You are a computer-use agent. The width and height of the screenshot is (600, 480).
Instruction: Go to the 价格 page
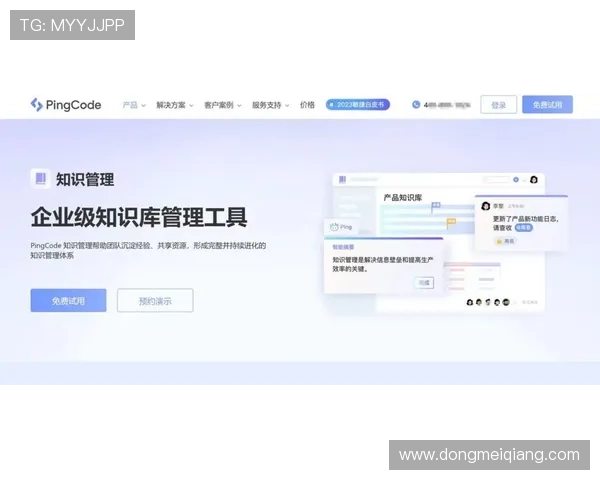(x=307, y=105)
